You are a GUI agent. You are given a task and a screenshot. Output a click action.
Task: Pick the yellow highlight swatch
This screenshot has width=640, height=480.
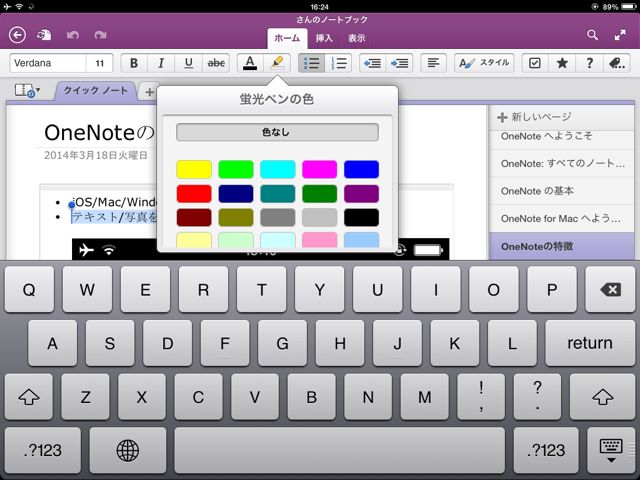(194, 169)
